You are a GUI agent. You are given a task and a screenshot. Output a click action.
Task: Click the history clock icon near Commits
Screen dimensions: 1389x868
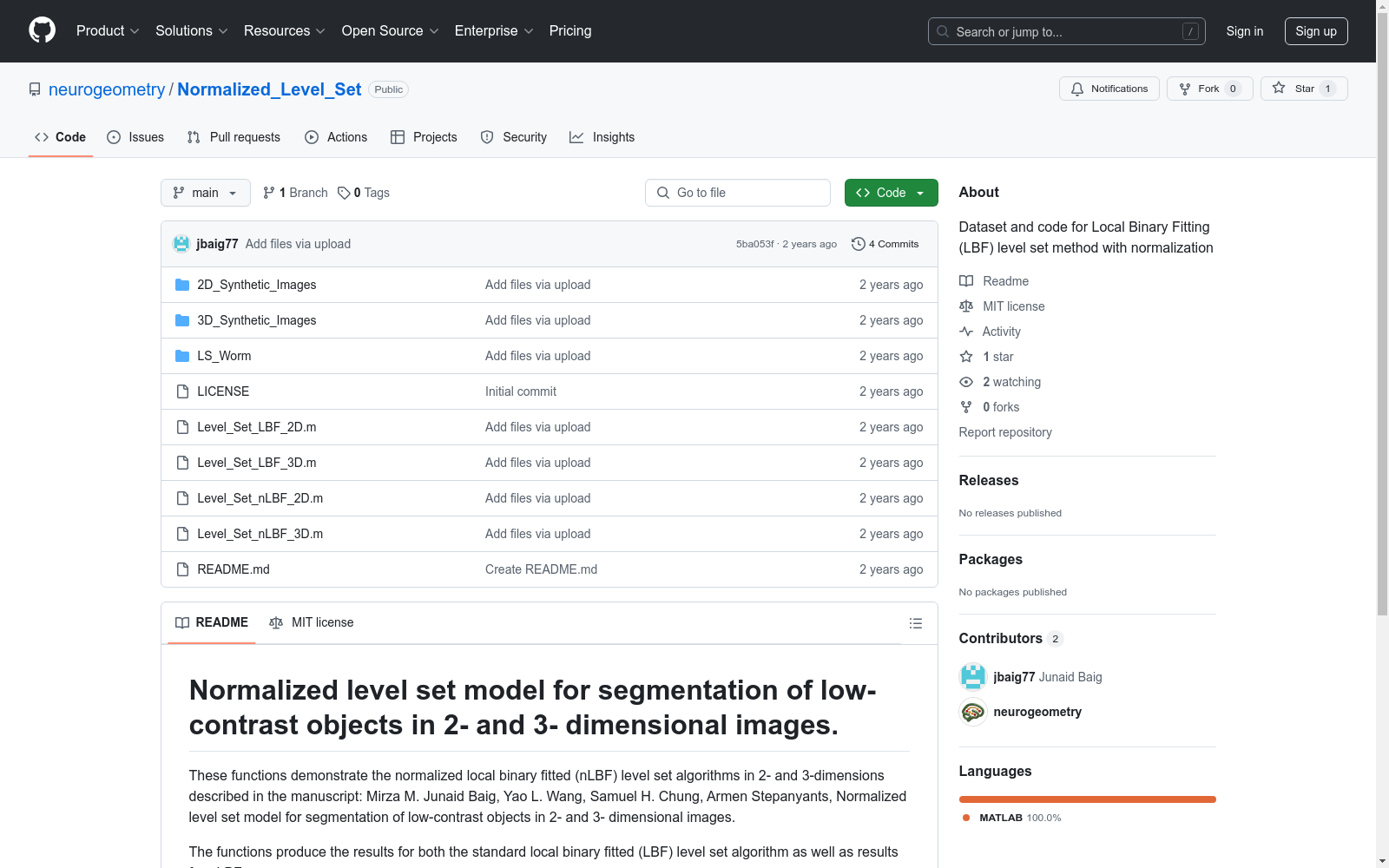[859, 244]
